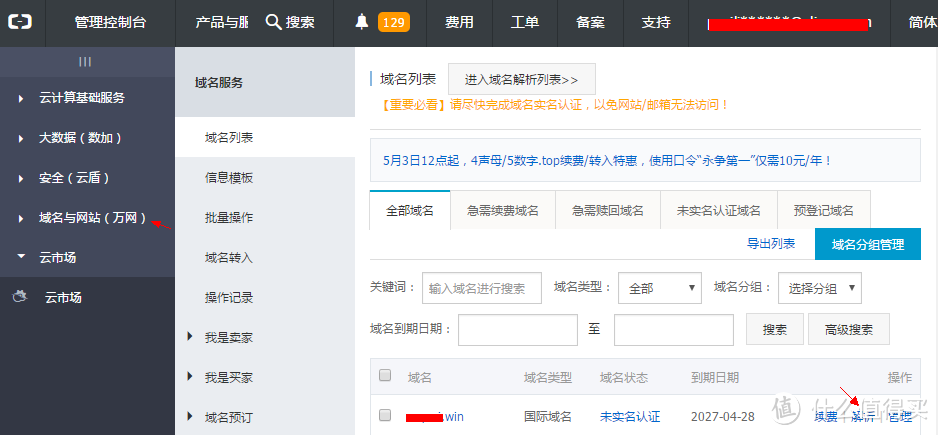Tick the .win domain row checkbox
This screenshot has width=938, height=435.
[x=385, y=415]
